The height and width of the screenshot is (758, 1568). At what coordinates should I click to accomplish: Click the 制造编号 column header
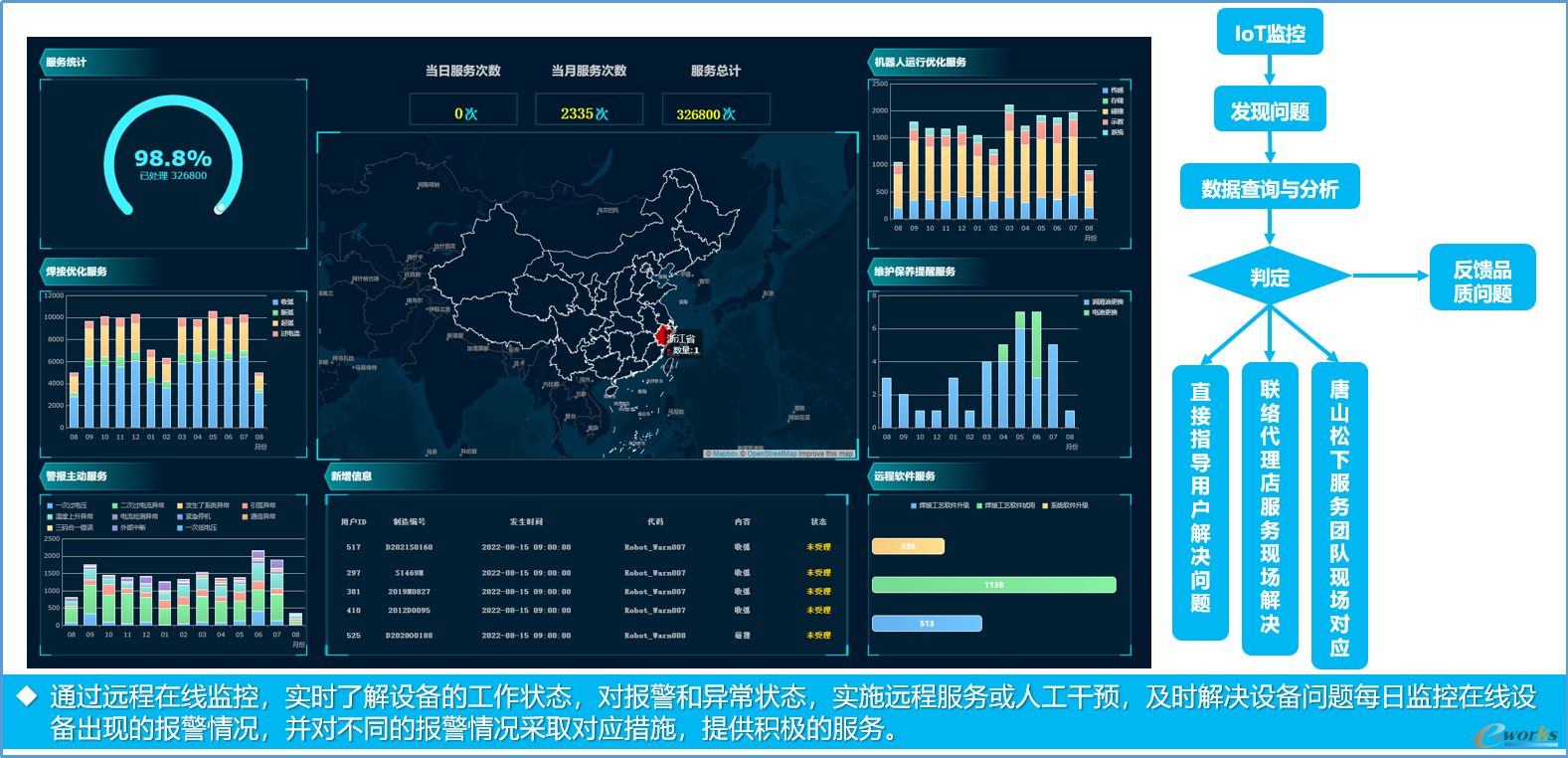click(x=410, y=521)
